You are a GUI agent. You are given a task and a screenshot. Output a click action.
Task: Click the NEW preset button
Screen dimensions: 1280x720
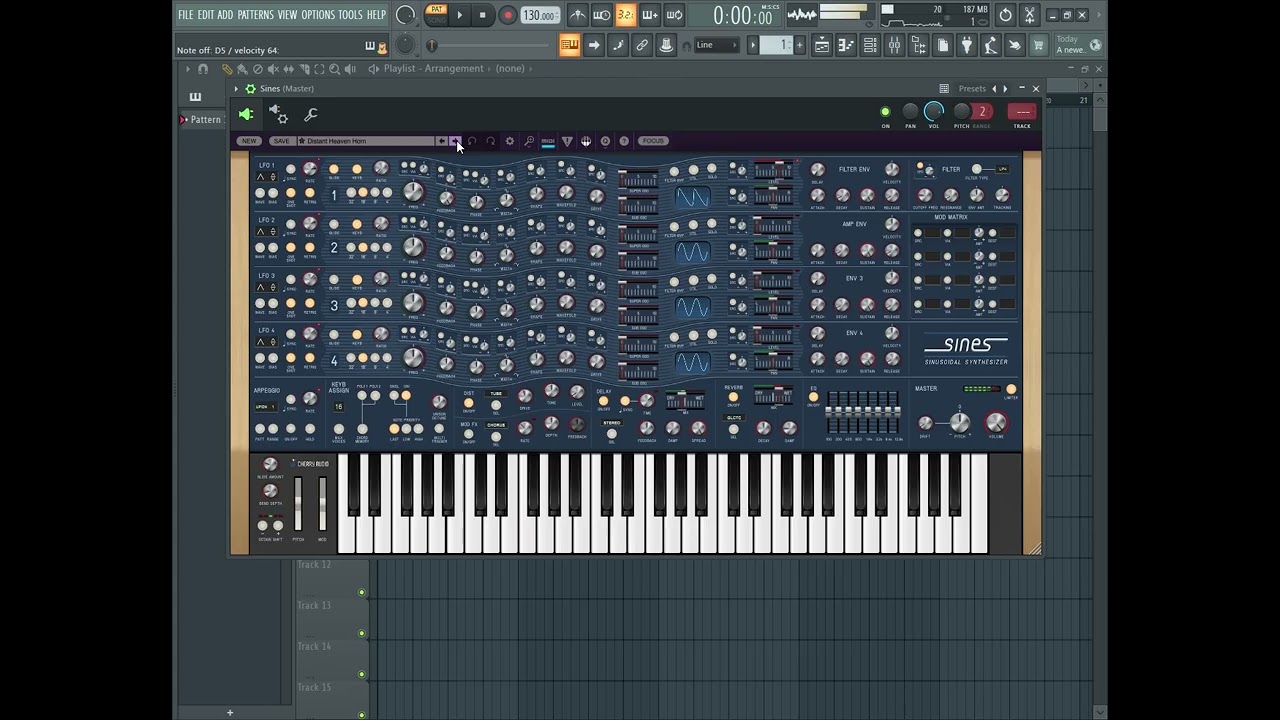pyautogui.click(x=249, y=141)
